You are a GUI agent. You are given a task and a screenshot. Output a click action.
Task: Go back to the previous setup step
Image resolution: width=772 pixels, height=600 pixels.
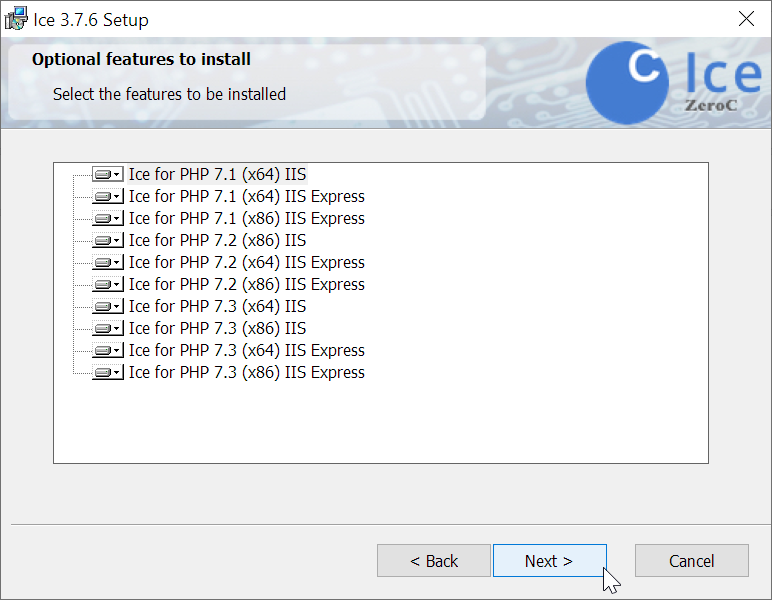pos(434,561)
